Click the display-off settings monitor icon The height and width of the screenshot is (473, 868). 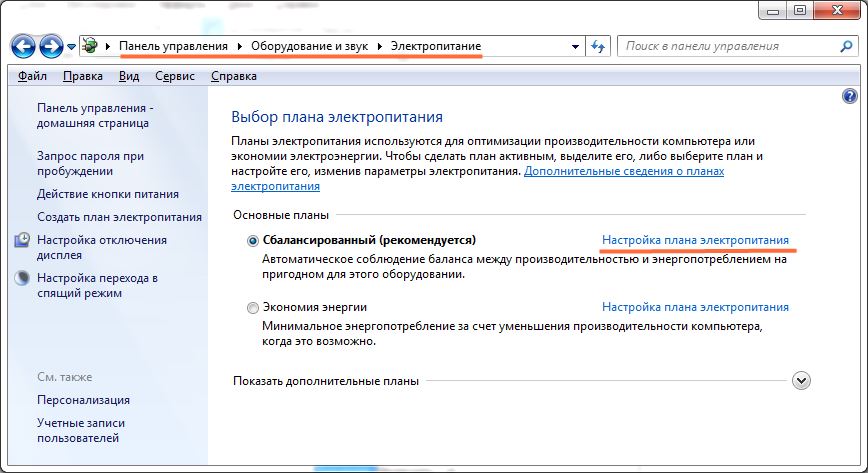pyautogui.click(x=22, y=240)
